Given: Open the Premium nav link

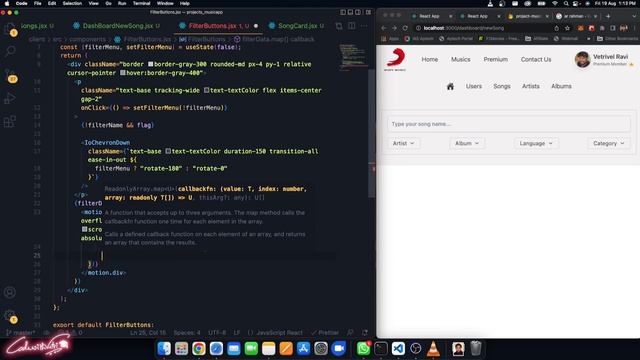Looking at the screenshot, I should (496, 59).
